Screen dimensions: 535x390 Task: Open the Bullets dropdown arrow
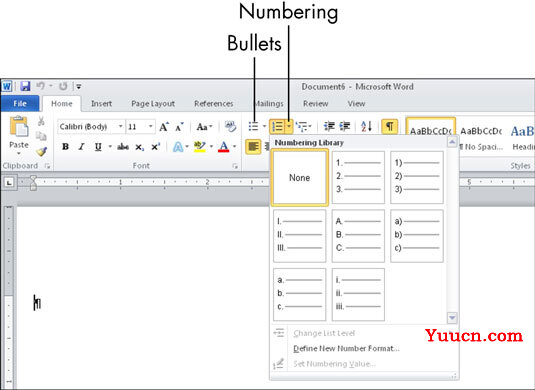tap(264, 126)
